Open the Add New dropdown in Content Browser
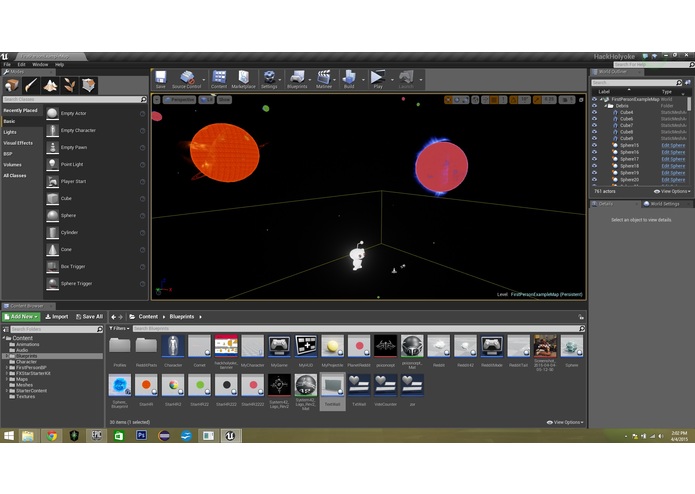Image resolution: width=695 pixels, height=494 pixels. [x=21, y=317]
